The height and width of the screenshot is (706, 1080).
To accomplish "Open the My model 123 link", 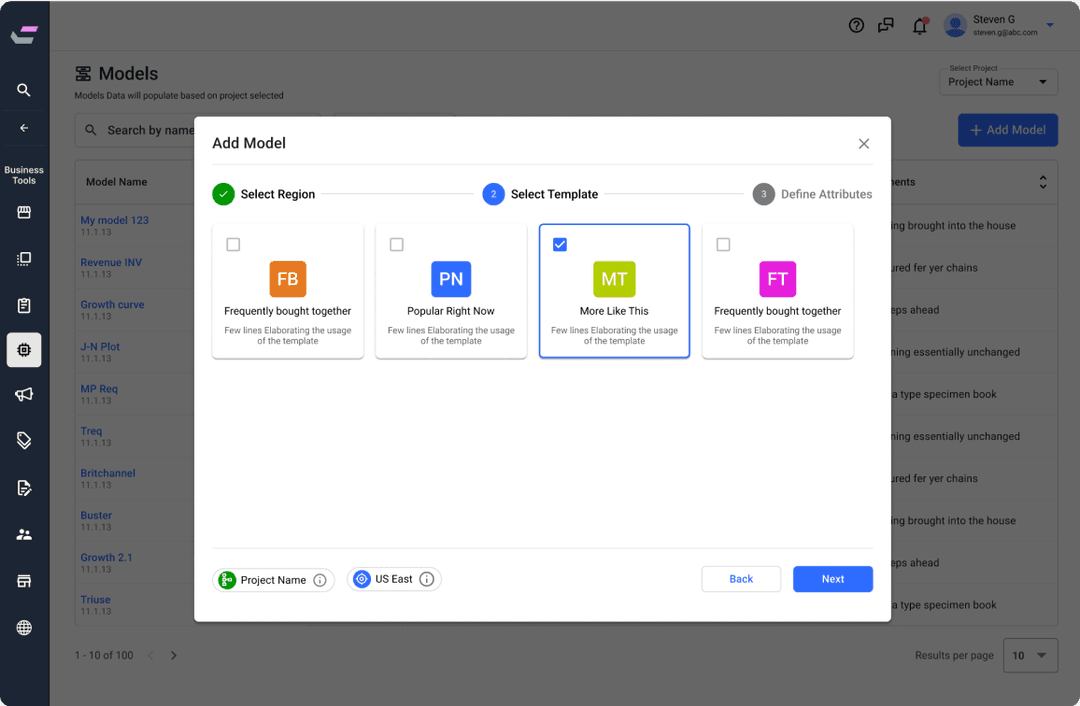I will pyautogui.click(x=114, y=220).
